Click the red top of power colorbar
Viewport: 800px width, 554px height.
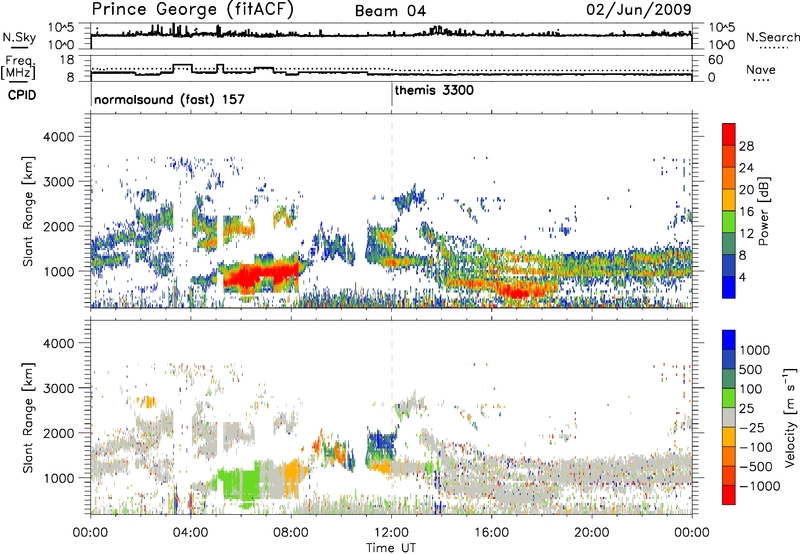click(729, 134)
